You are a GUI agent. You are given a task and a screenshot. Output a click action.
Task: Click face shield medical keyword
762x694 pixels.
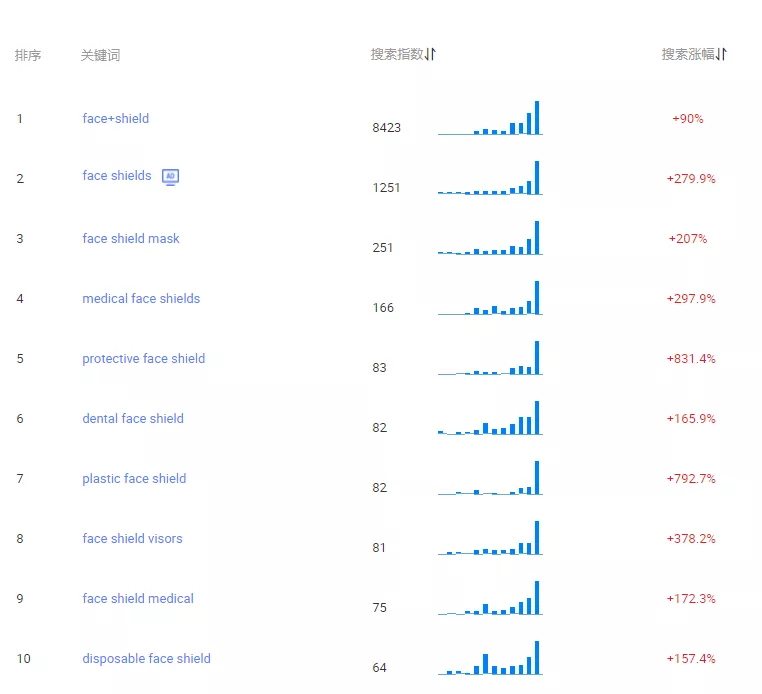click(x=138, y=599)
